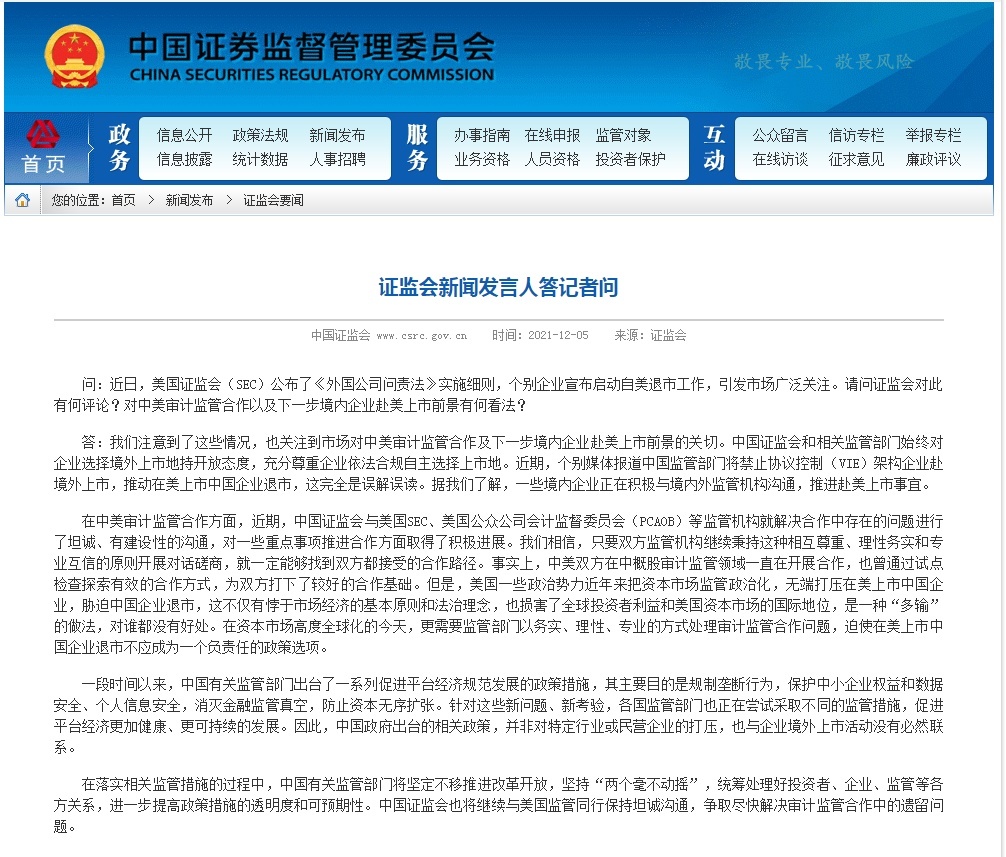Click the article title 证监会新闻发言人答记者问
The height and width of the screenshot is (857, 1006).
(498, 288)
